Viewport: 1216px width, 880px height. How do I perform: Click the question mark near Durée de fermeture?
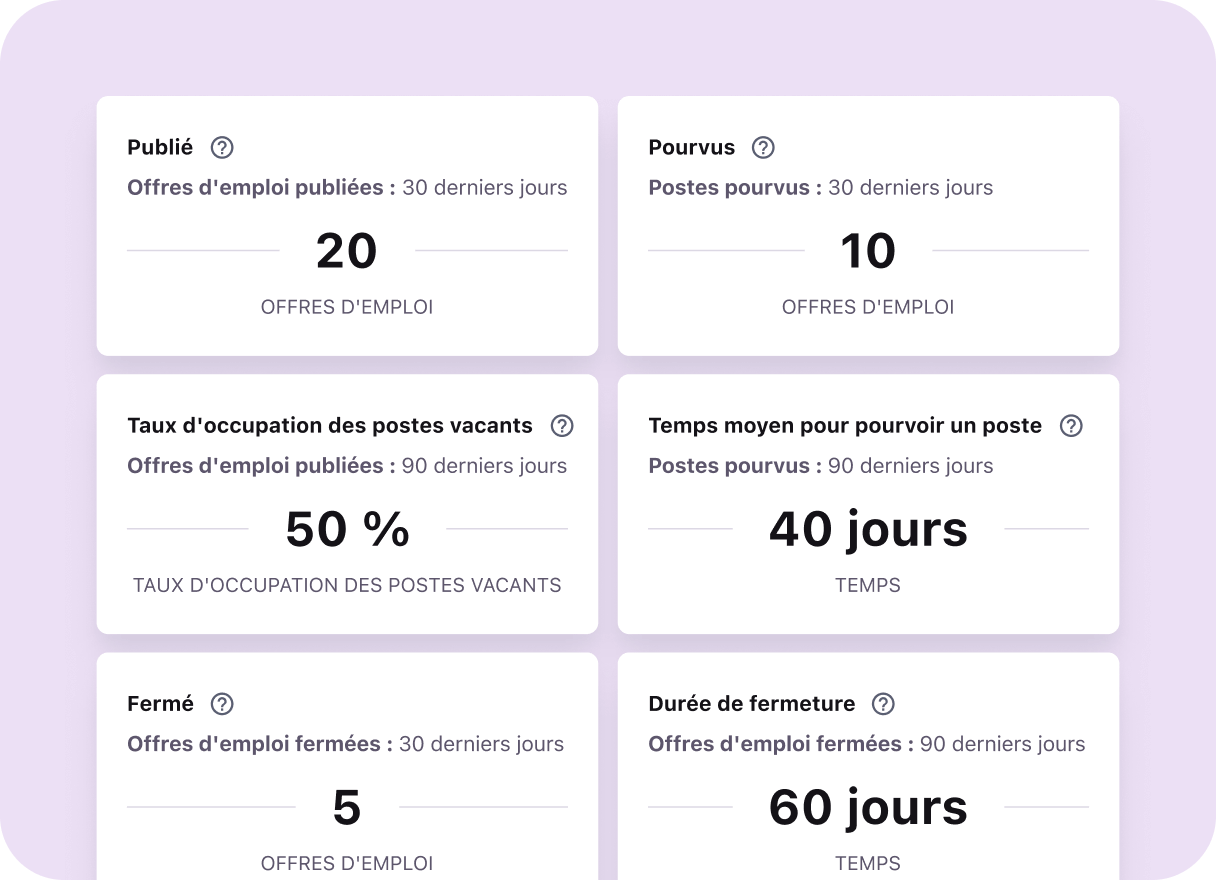(883, 704)
